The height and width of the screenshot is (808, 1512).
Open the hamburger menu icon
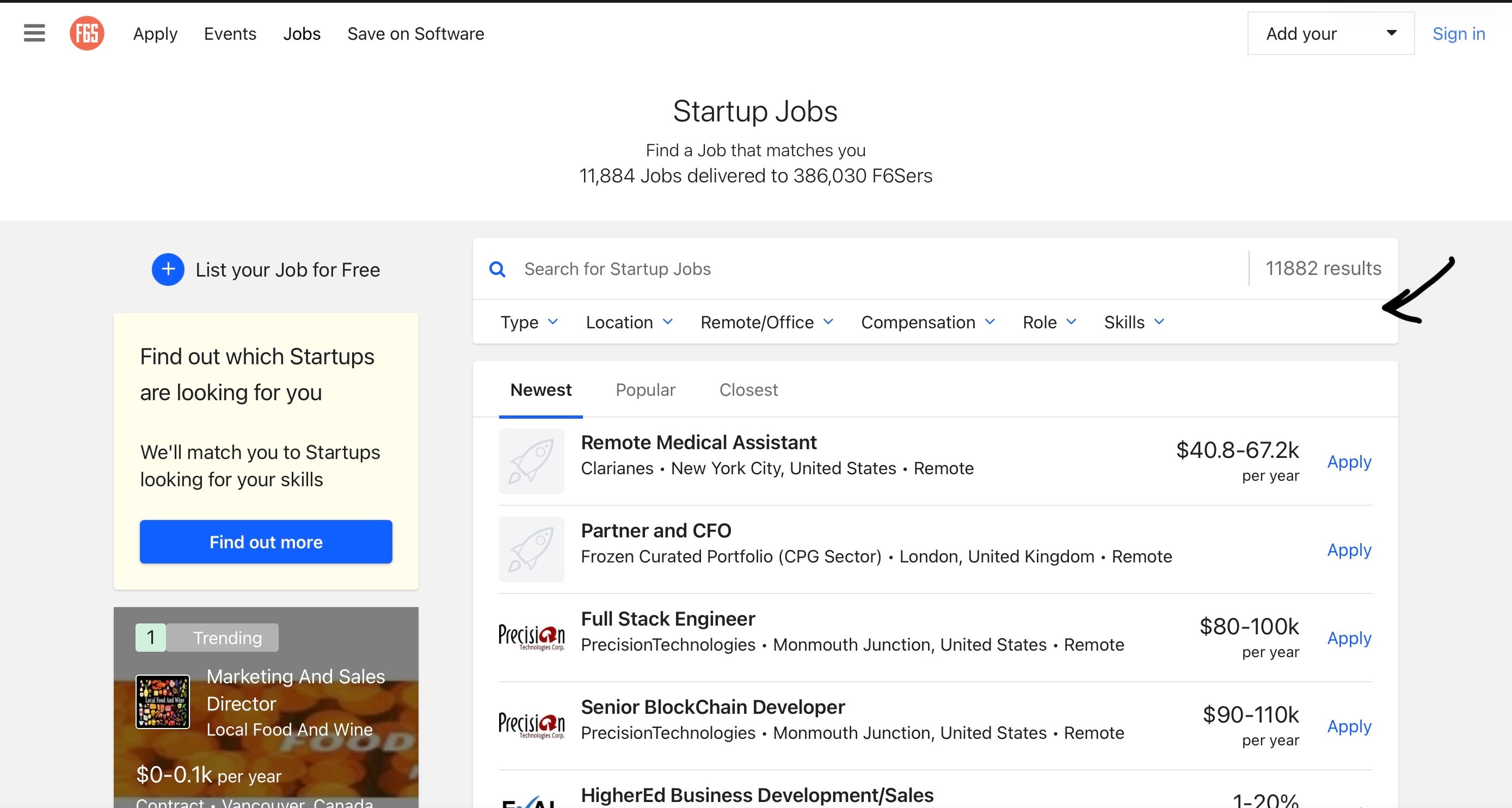pyautogui.click(x=34, y=33)
